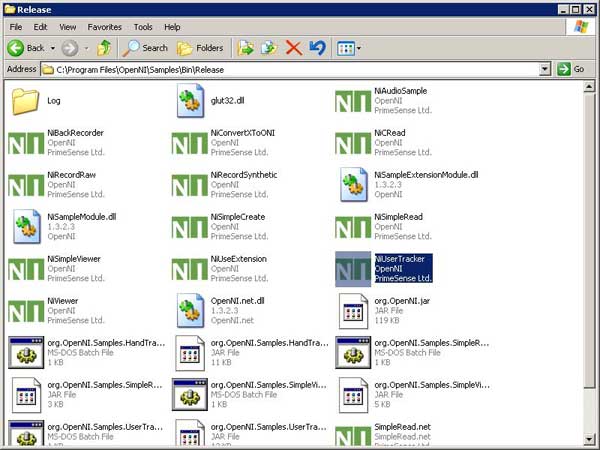Click the Move To toolbar icon
600x450 pixels.
[246, 48]
